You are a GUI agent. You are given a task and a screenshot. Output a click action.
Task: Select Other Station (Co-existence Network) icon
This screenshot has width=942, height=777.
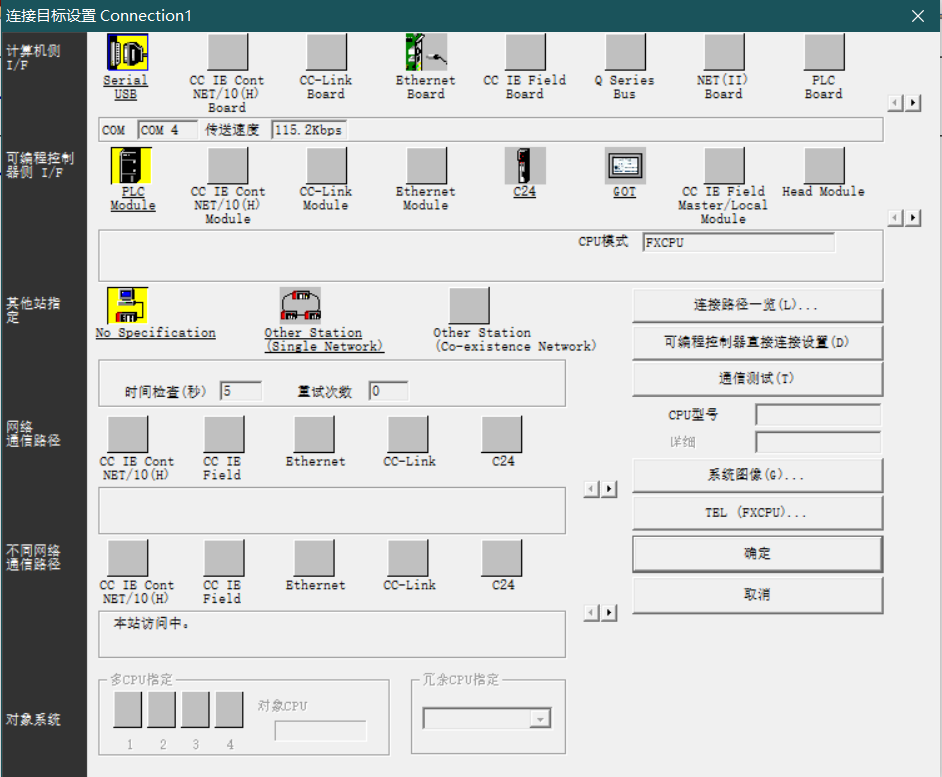coord(469,306)
